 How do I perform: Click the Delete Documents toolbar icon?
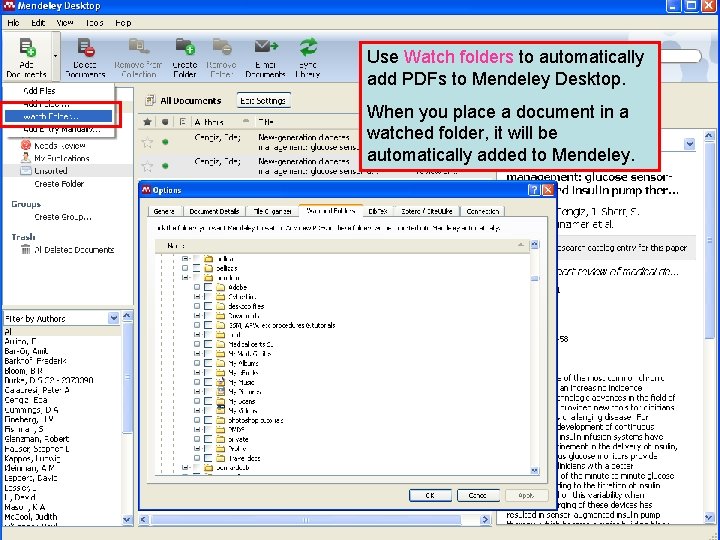point(85,47)
